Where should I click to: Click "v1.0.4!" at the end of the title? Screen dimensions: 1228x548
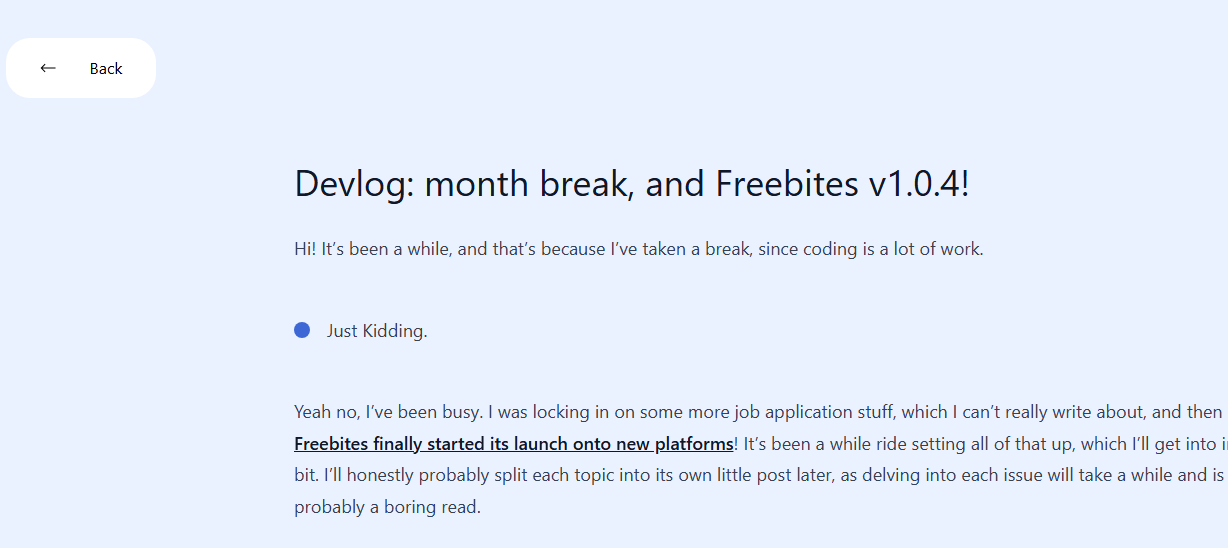click(x=919, y=184)
